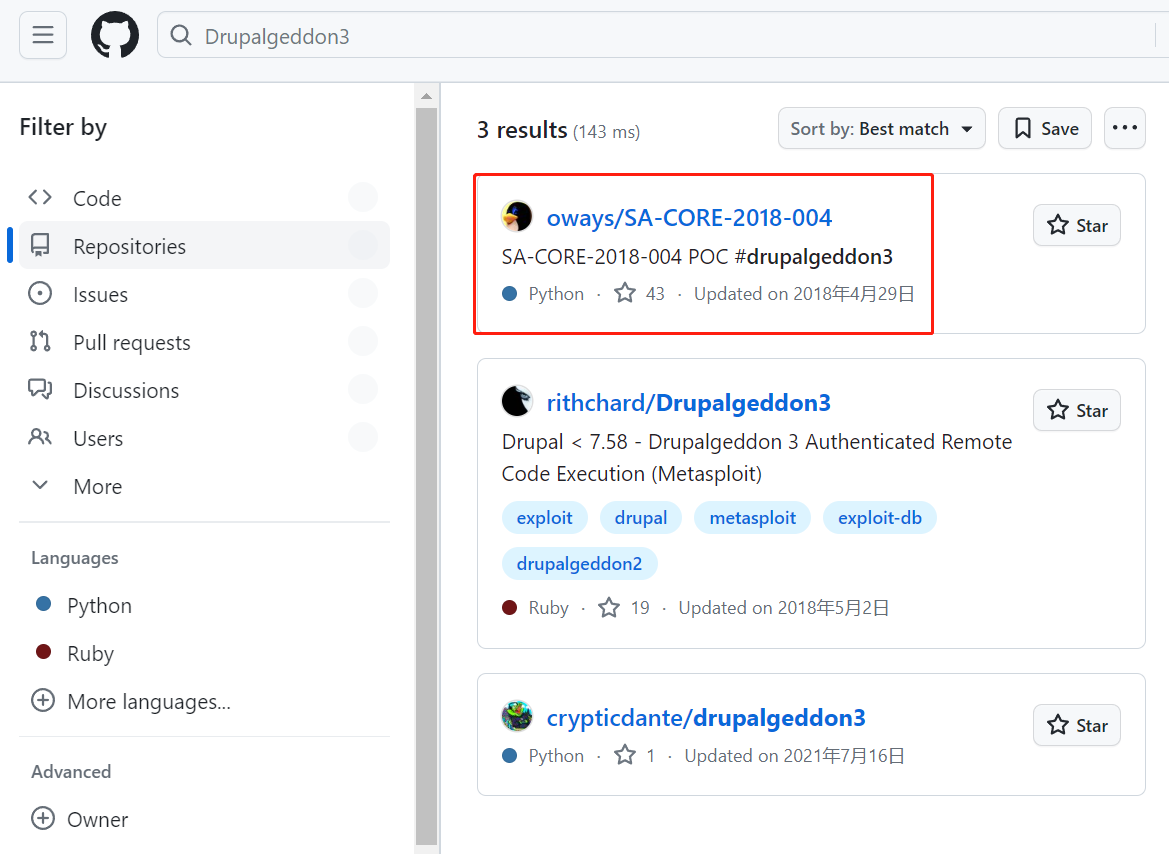The width and height of the screenshot is (1169, 854).
Task: Click the crypticdante user avatar
Action: click(x=517, y=717)
